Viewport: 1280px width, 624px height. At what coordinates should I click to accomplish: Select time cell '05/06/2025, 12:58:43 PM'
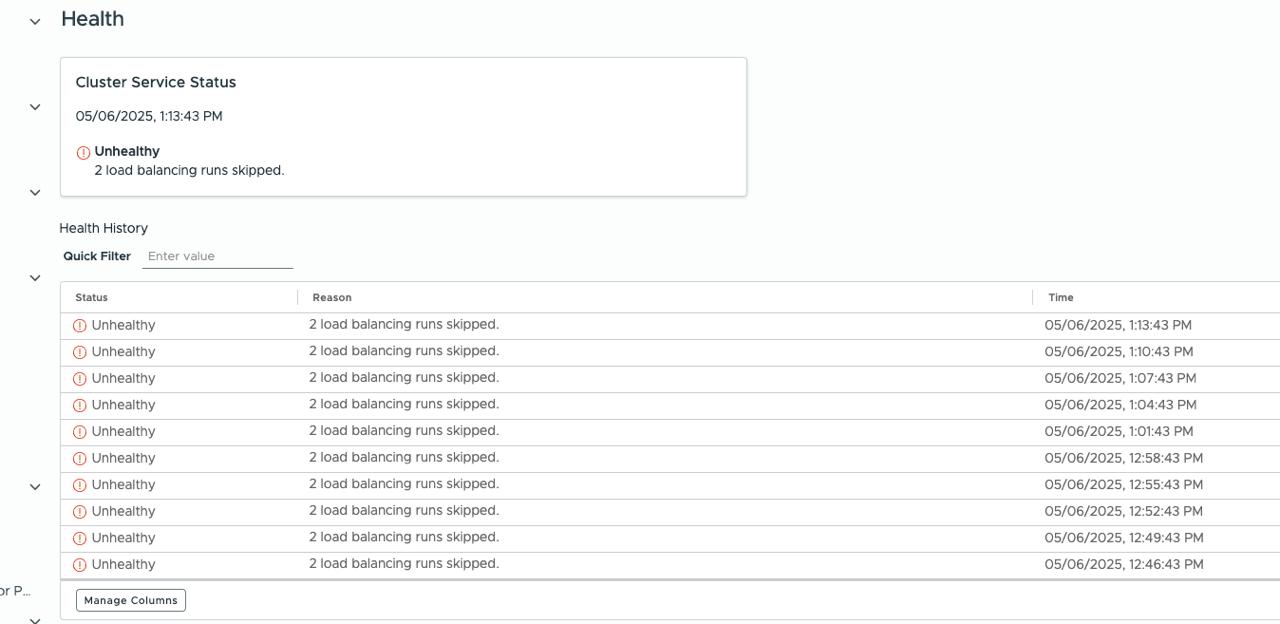(x=1124, y=458)
